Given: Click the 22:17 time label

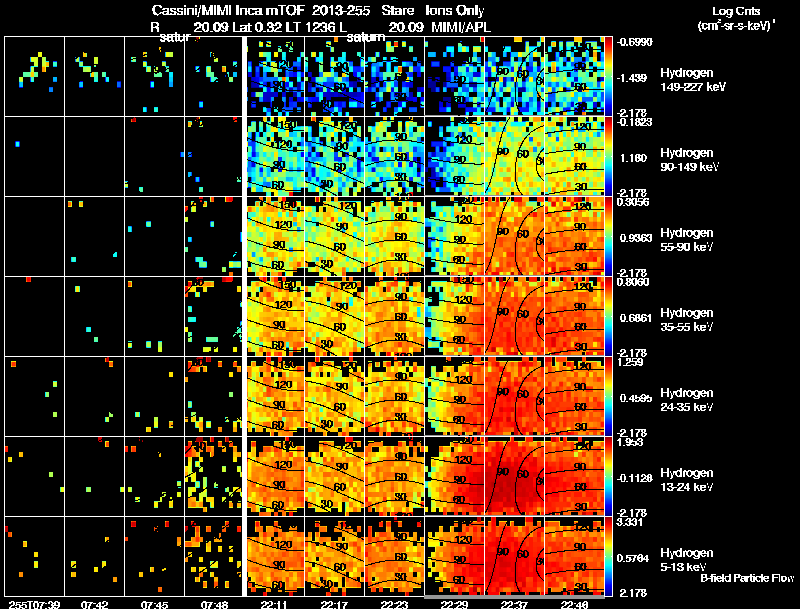Looking at the screenshot, I should 334,604.
